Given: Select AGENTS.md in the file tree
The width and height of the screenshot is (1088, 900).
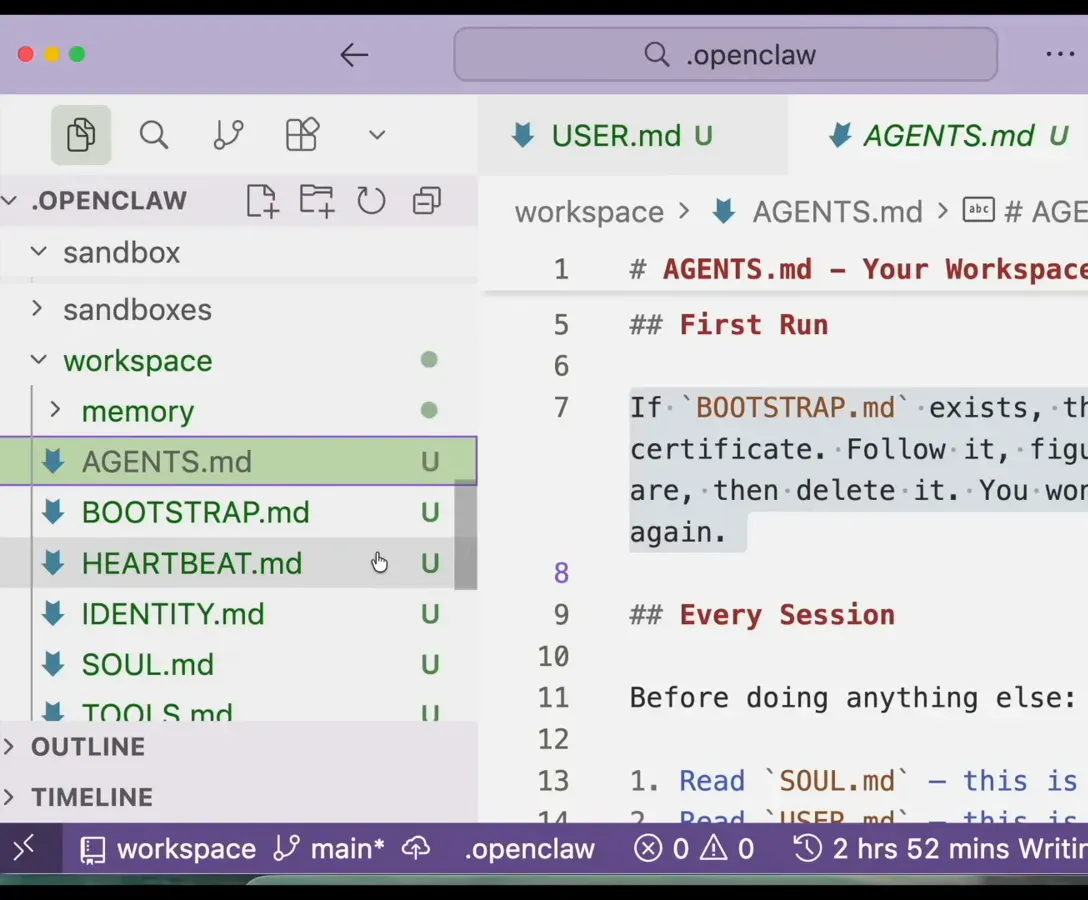Looking at the screenshot, I should tap(238, 461).
